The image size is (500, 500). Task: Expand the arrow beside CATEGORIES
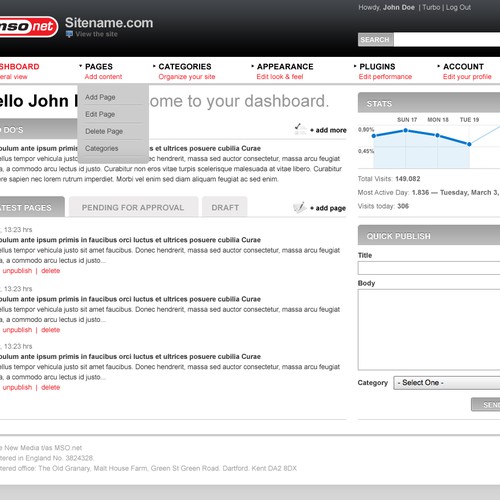pos(154,66)
